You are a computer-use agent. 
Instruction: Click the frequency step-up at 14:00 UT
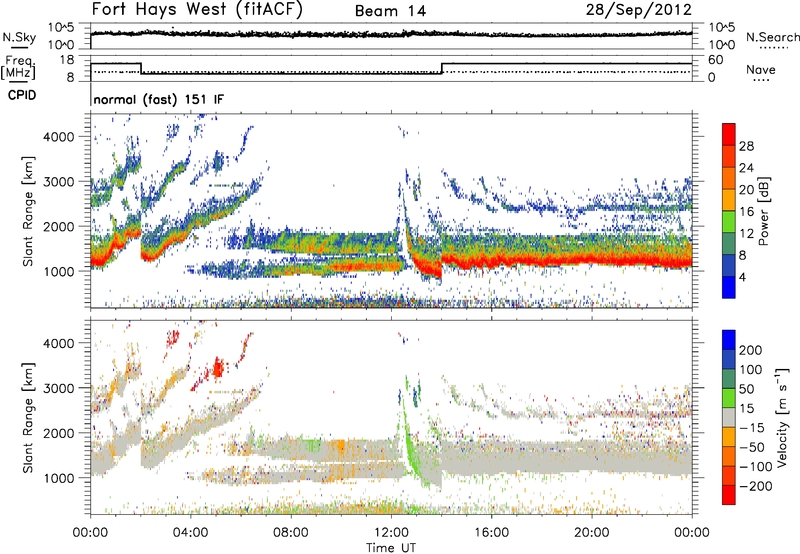point(441,68)
